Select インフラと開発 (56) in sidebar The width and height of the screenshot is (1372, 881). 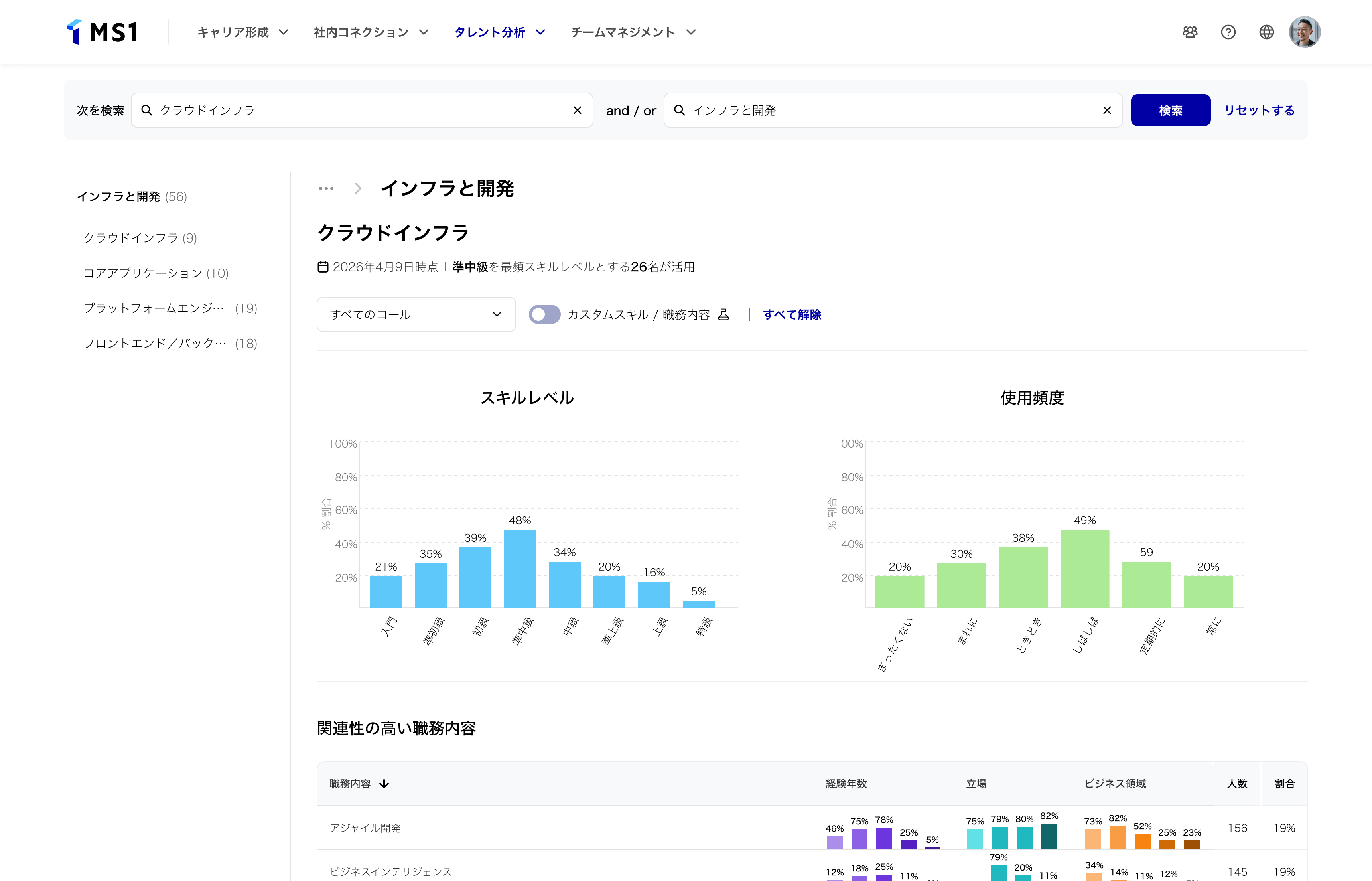pos(132,197)
